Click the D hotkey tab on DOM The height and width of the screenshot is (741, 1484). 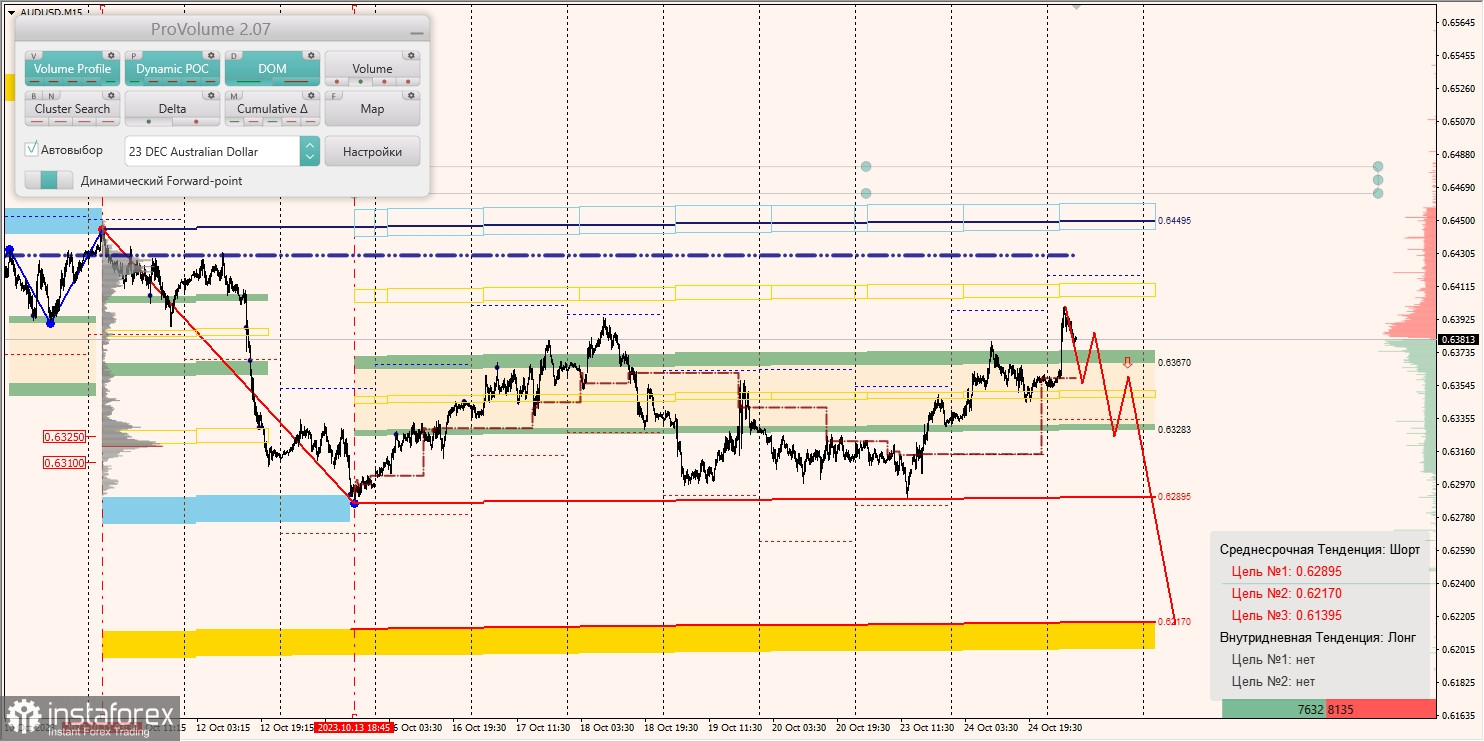pos(235,56)
